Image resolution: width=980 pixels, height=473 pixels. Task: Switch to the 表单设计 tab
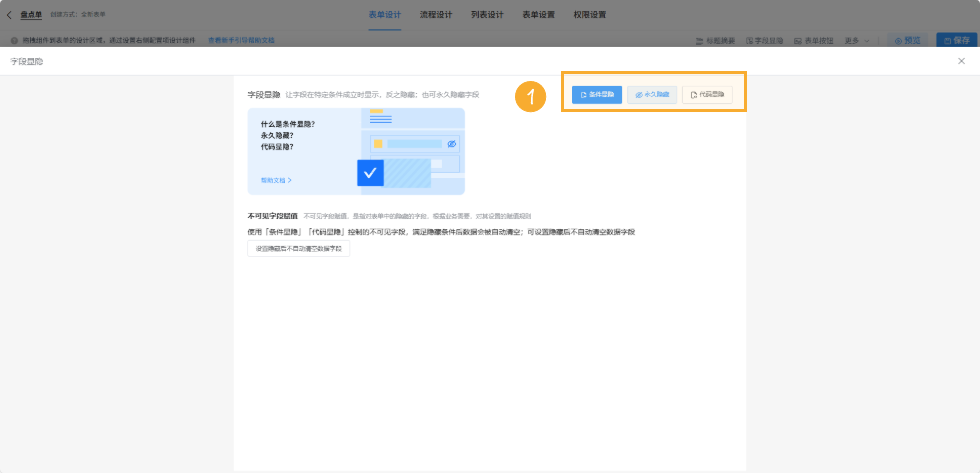pyautogui.click(x=385, y=14)
